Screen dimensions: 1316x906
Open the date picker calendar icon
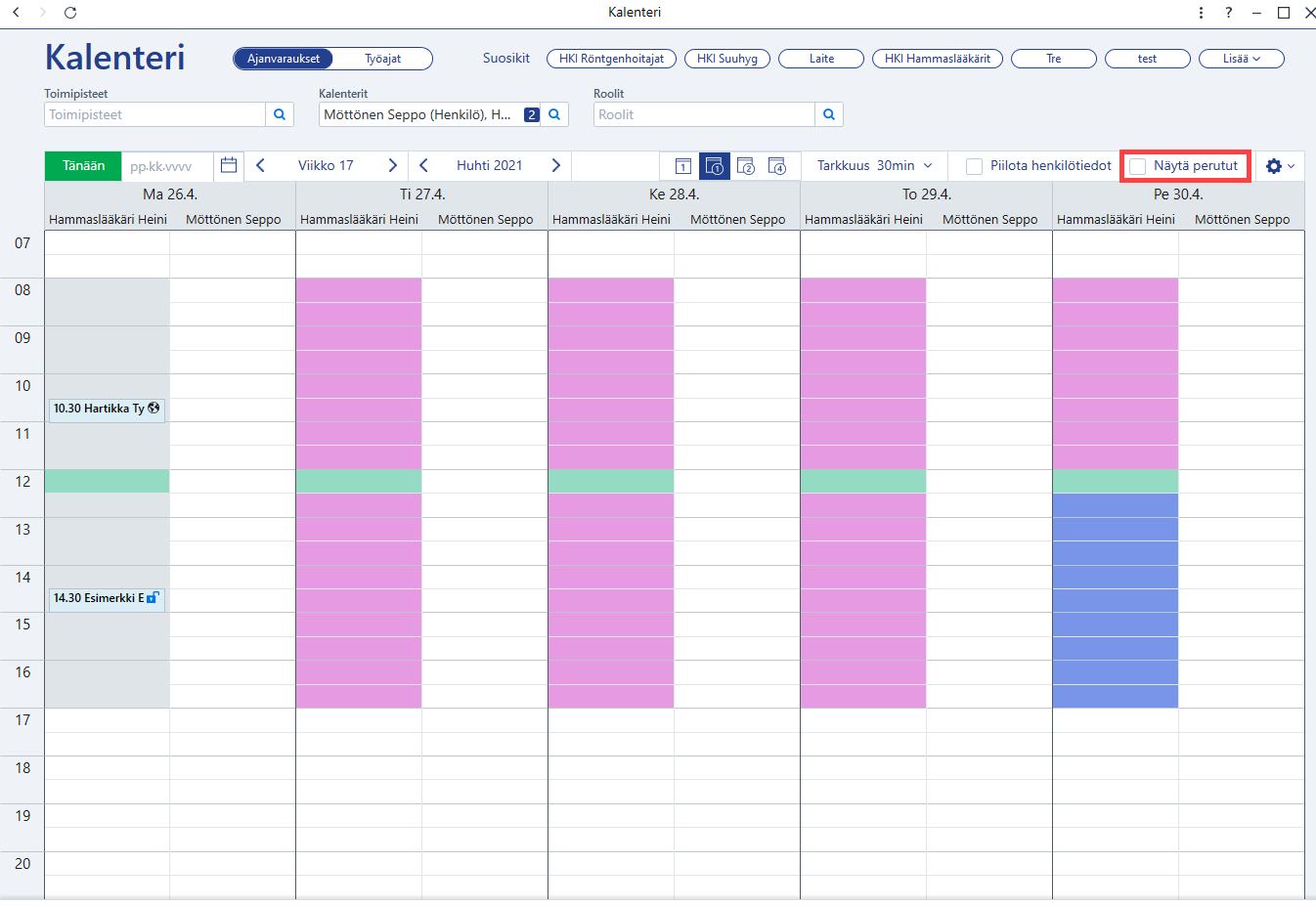pos(229,165)
